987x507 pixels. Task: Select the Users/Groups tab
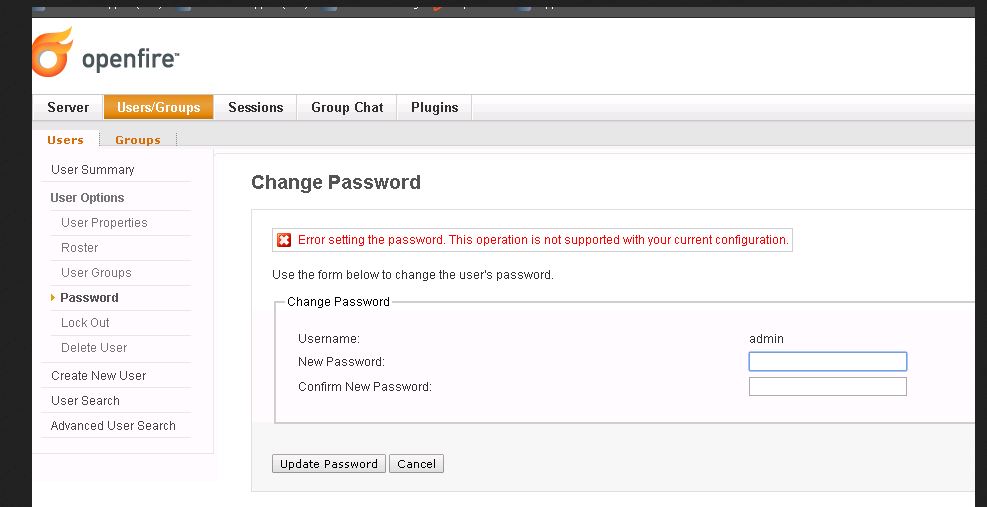tap(159, 107)
